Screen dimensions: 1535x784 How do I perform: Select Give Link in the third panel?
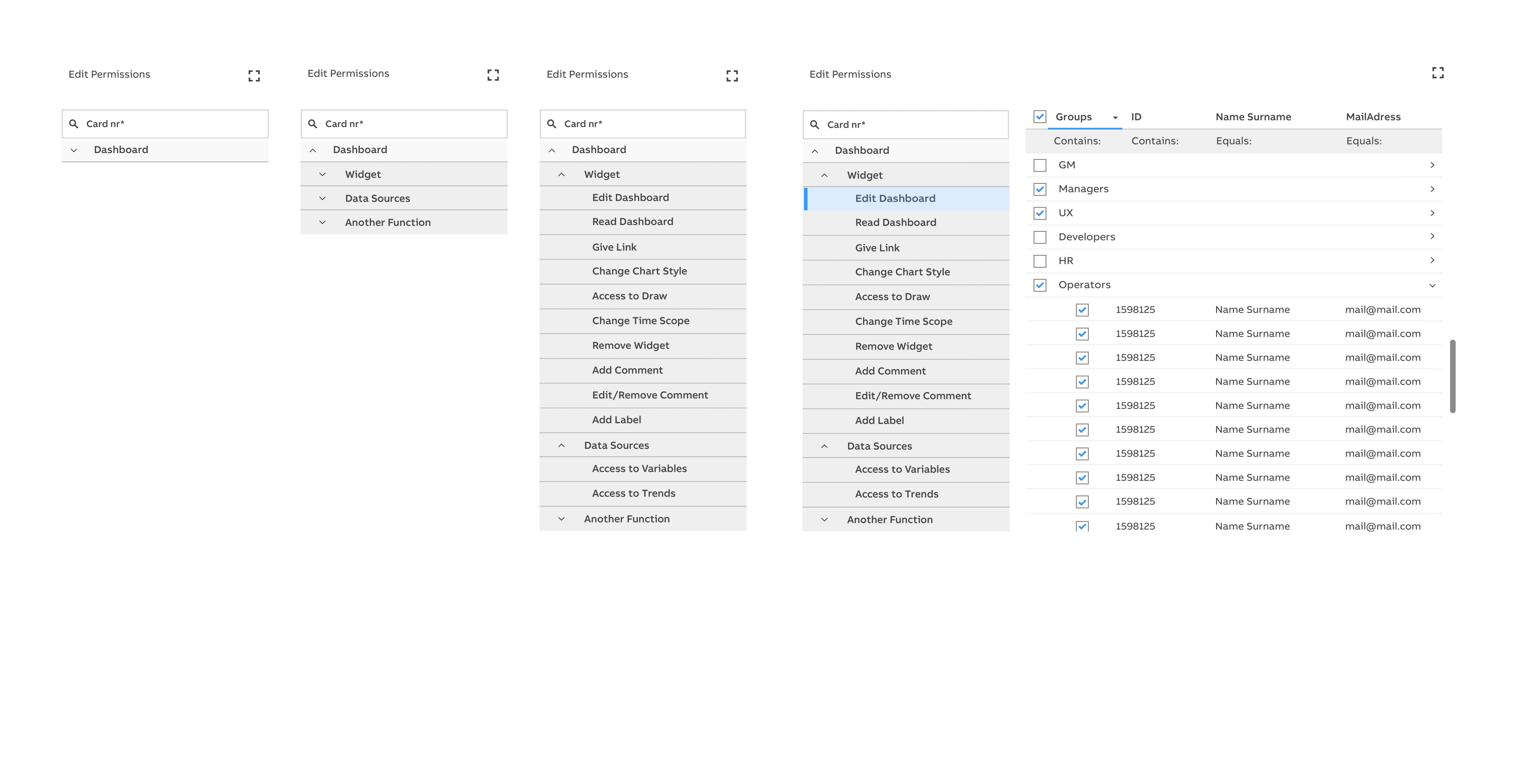[x=614, y=247]
